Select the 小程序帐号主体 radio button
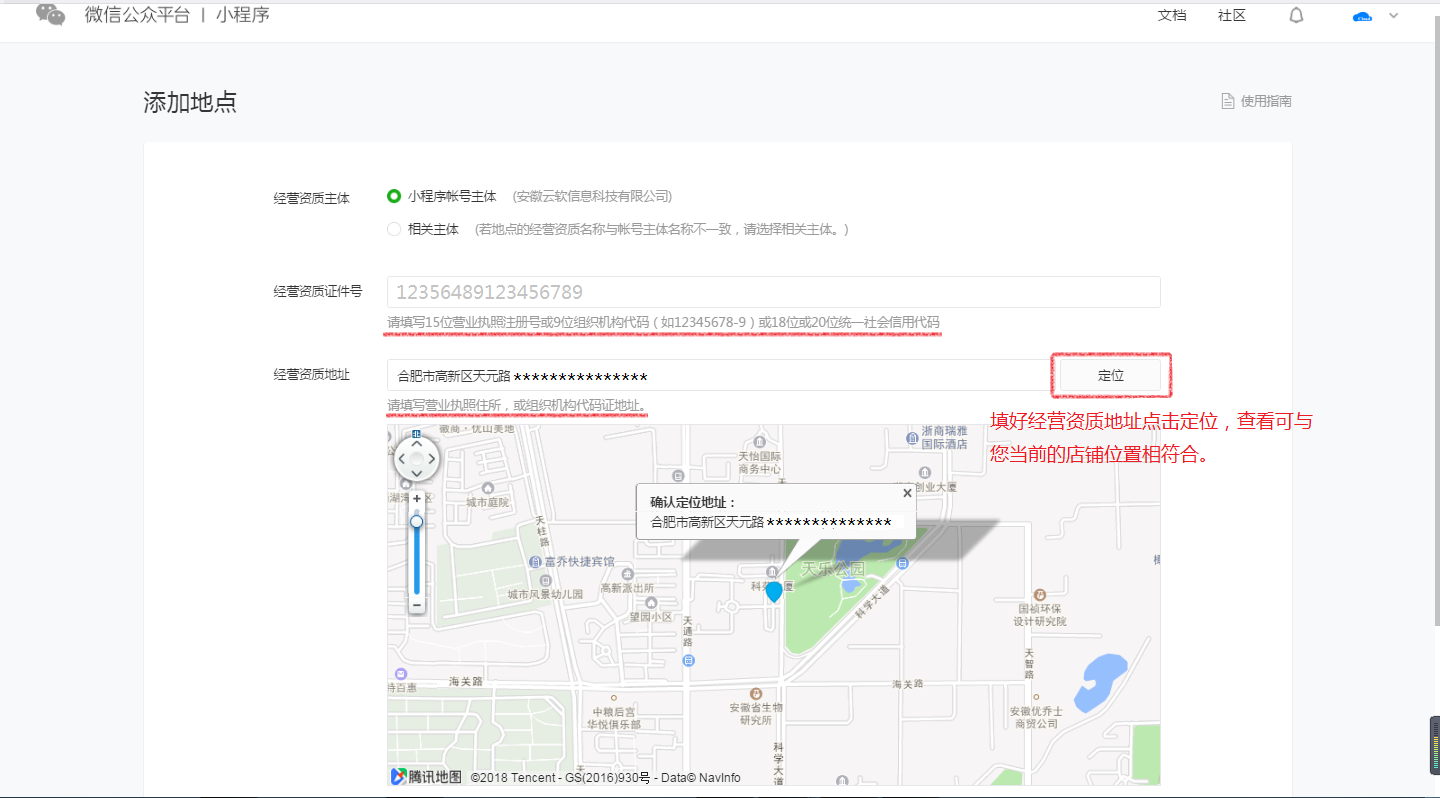1440x798 pixels. tap(393, 197)
